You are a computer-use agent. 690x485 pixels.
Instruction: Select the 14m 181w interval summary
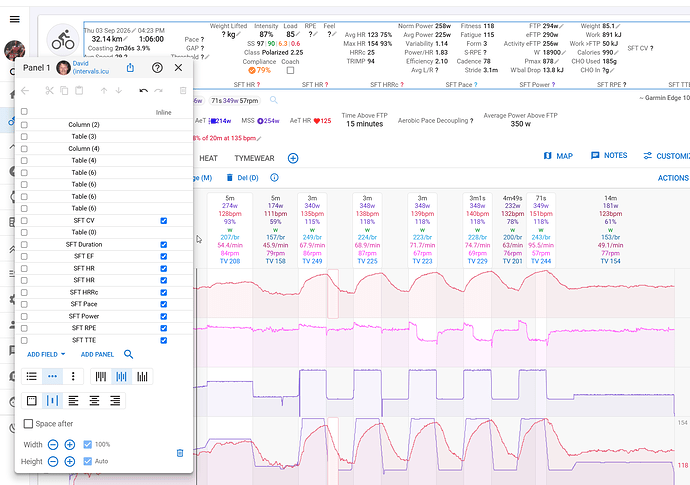(x=610, y=230)
